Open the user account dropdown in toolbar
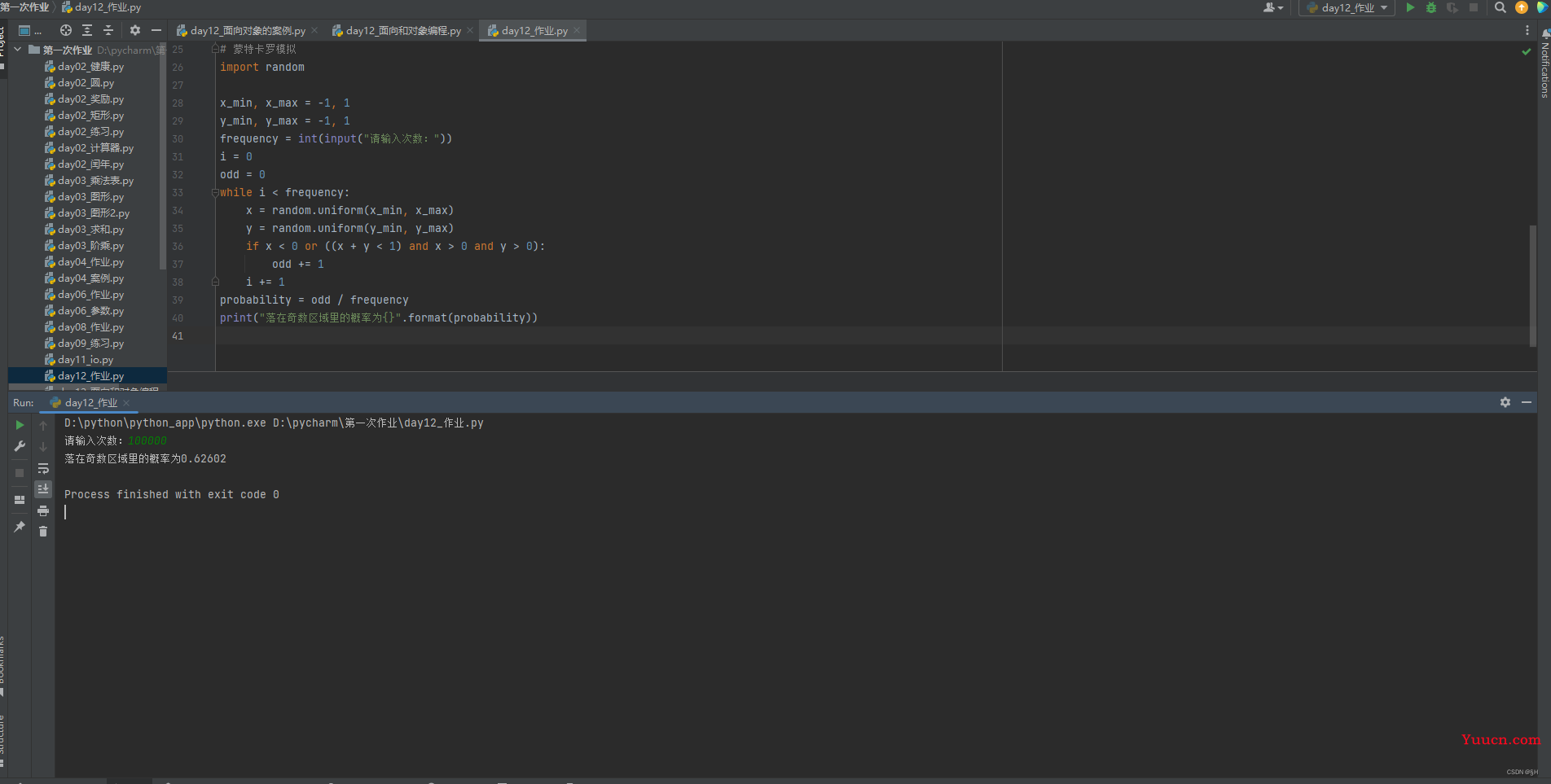1551x784 pixels. pos(1273,7)
